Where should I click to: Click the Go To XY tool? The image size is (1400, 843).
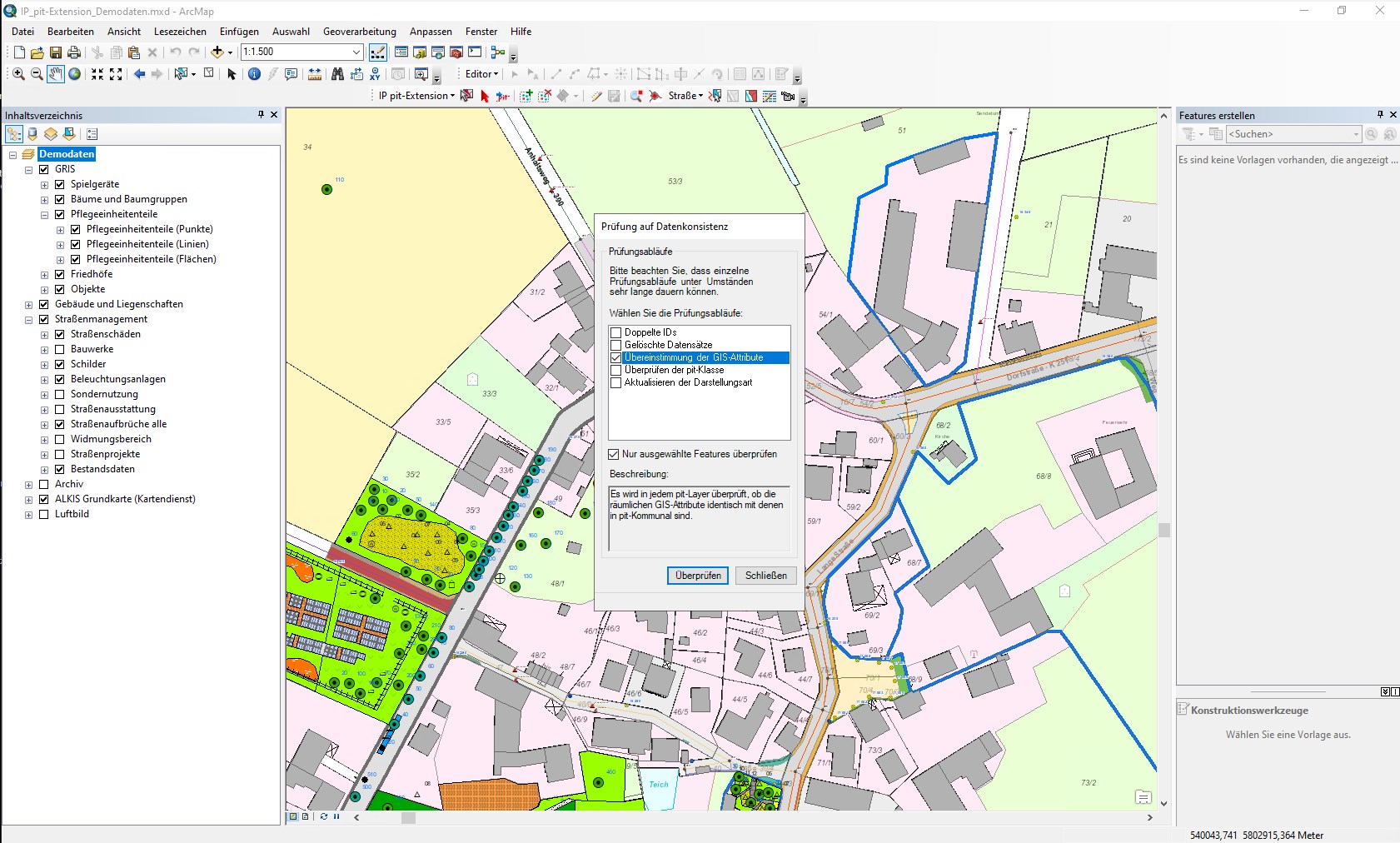[x=375, y=74]
